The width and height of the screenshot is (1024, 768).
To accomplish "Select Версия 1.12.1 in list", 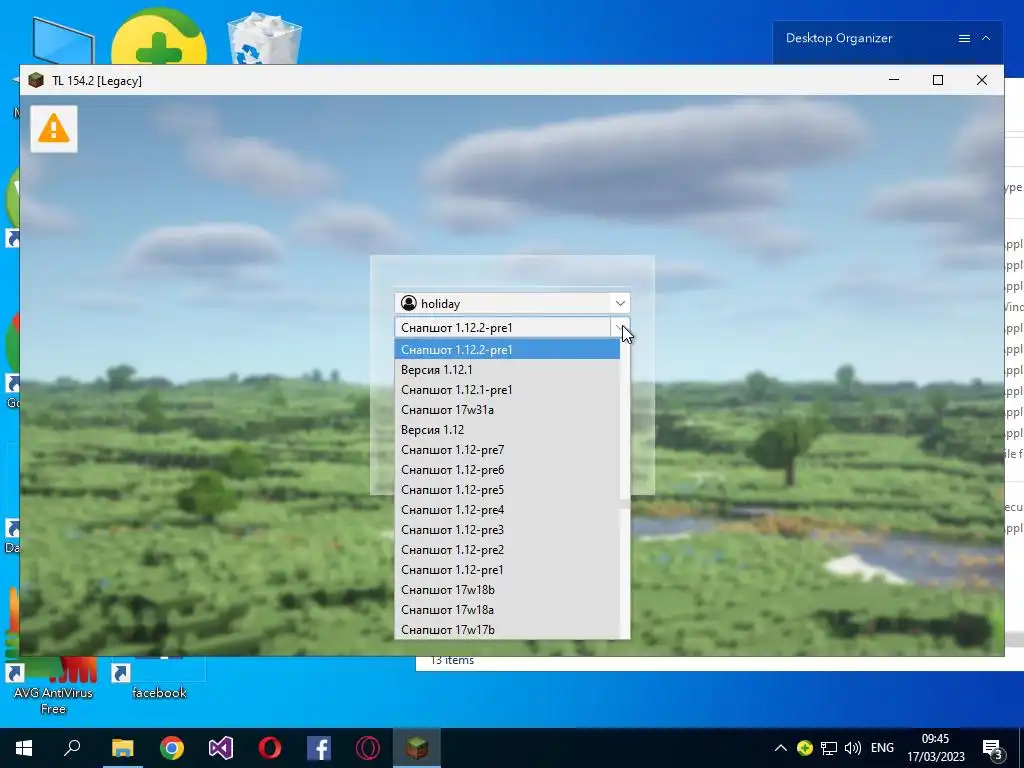I will 507,370.
